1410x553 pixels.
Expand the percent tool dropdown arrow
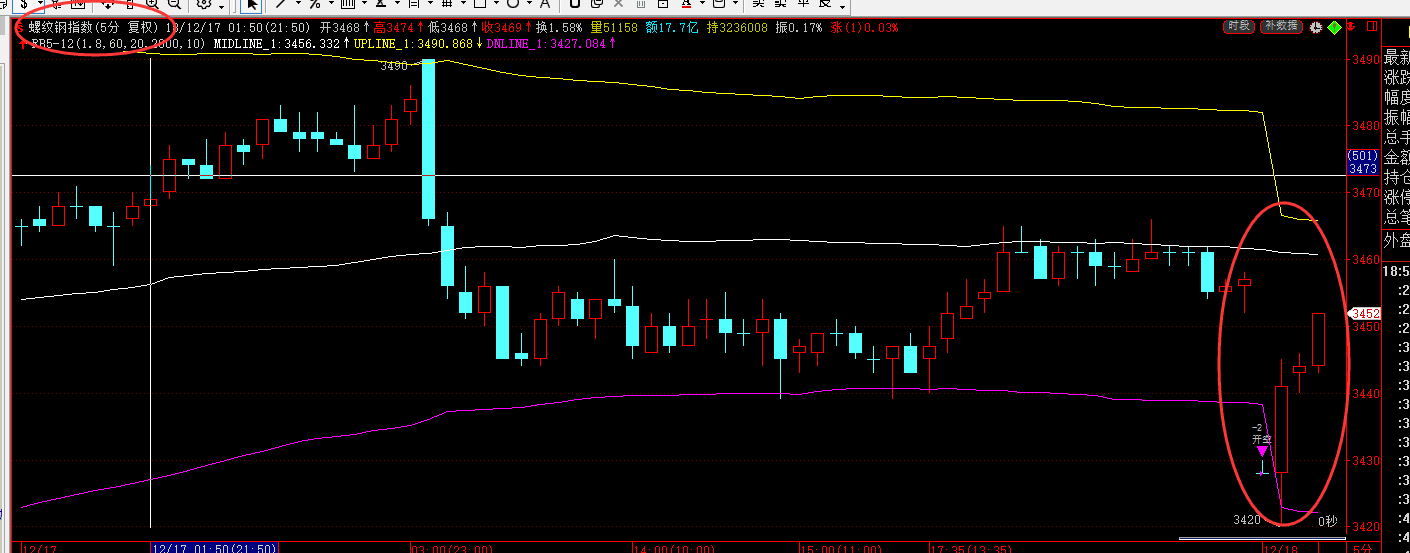click(331, 4)
